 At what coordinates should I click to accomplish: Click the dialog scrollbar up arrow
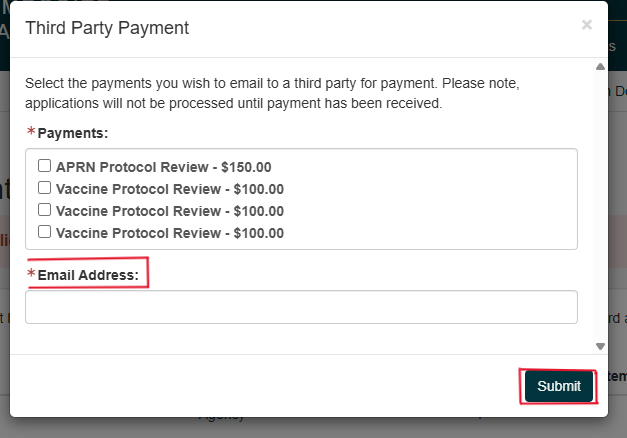point(600,67)
